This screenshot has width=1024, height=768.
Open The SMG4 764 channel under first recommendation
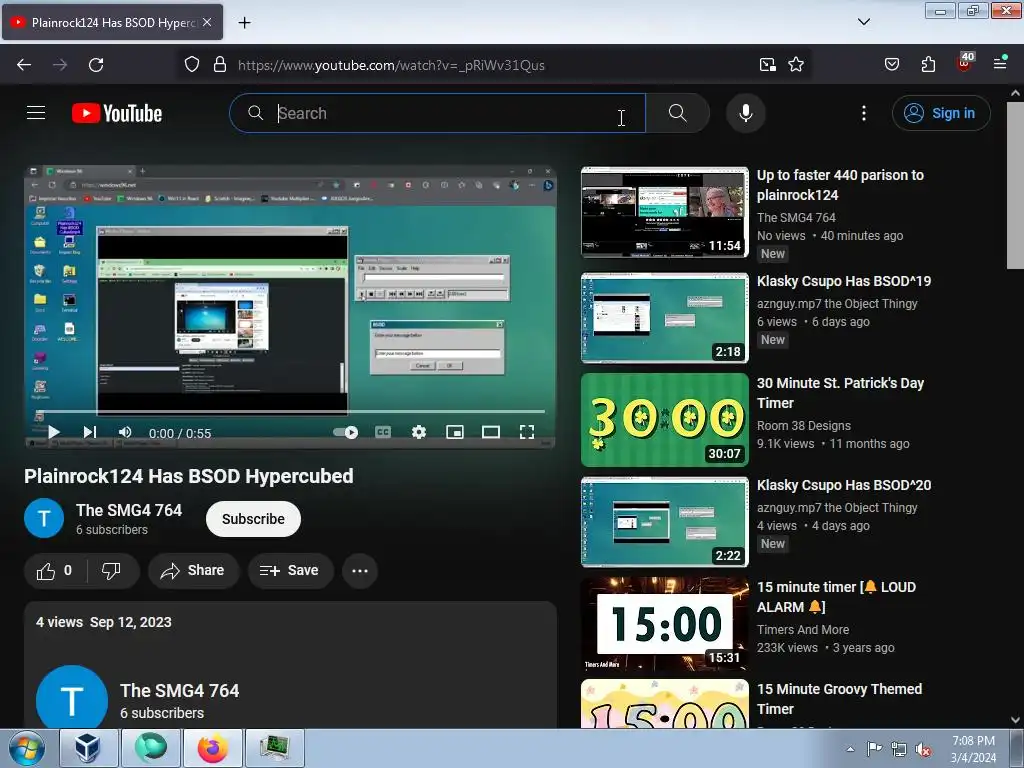796,217
